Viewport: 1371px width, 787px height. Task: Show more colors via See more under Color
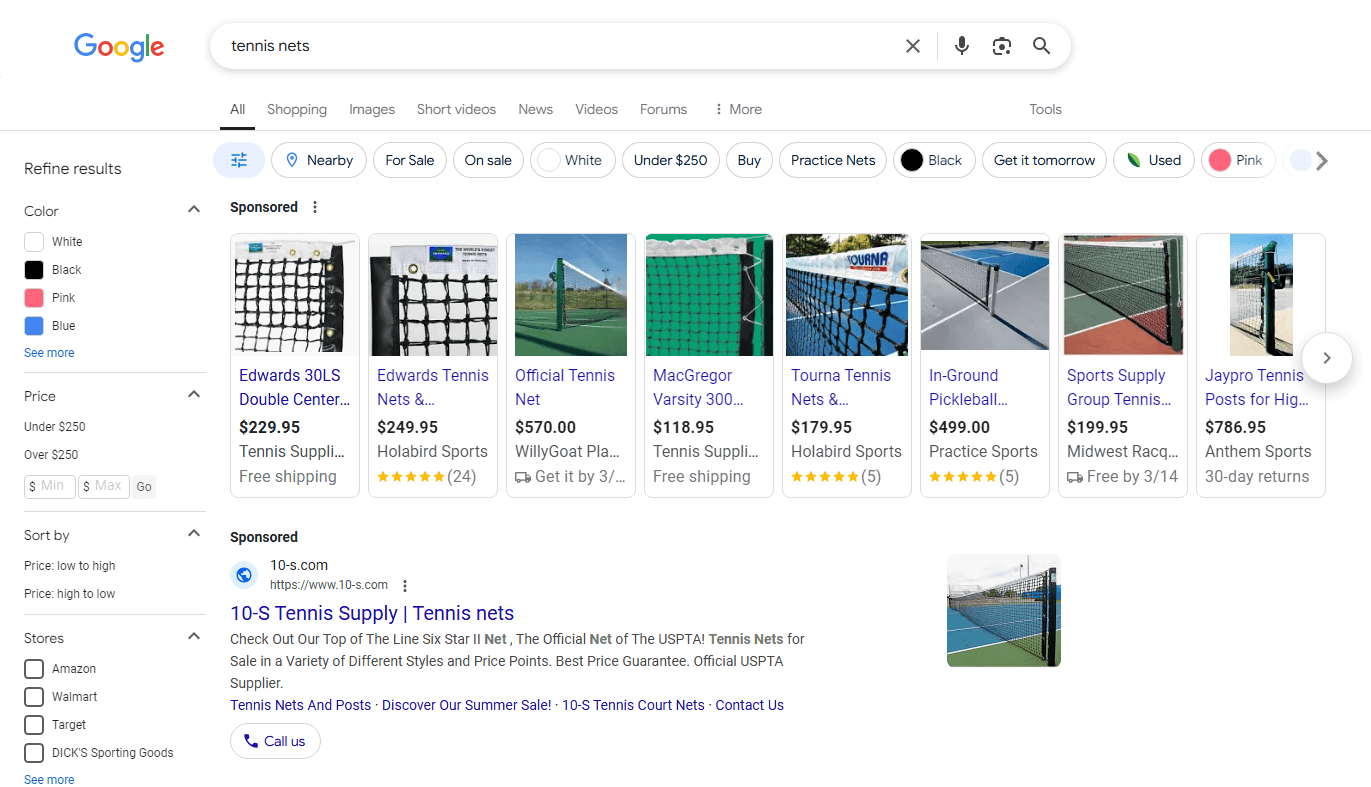point(49,353)
